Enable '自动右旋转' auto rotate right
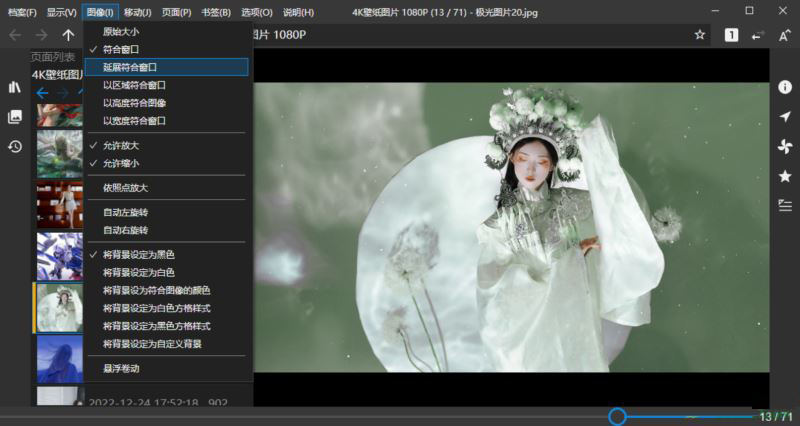The width and height of the screenshot is (800, 426). click(166, 230)
